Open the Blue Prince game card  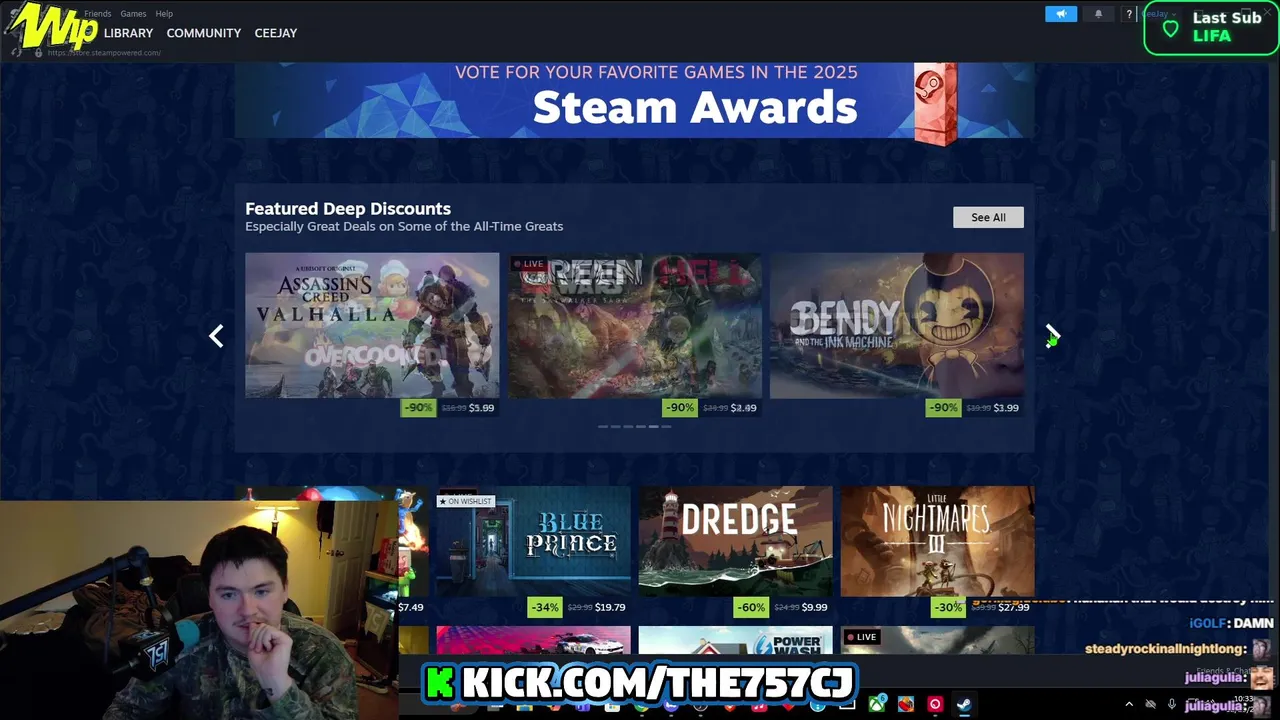coord(533,541)
